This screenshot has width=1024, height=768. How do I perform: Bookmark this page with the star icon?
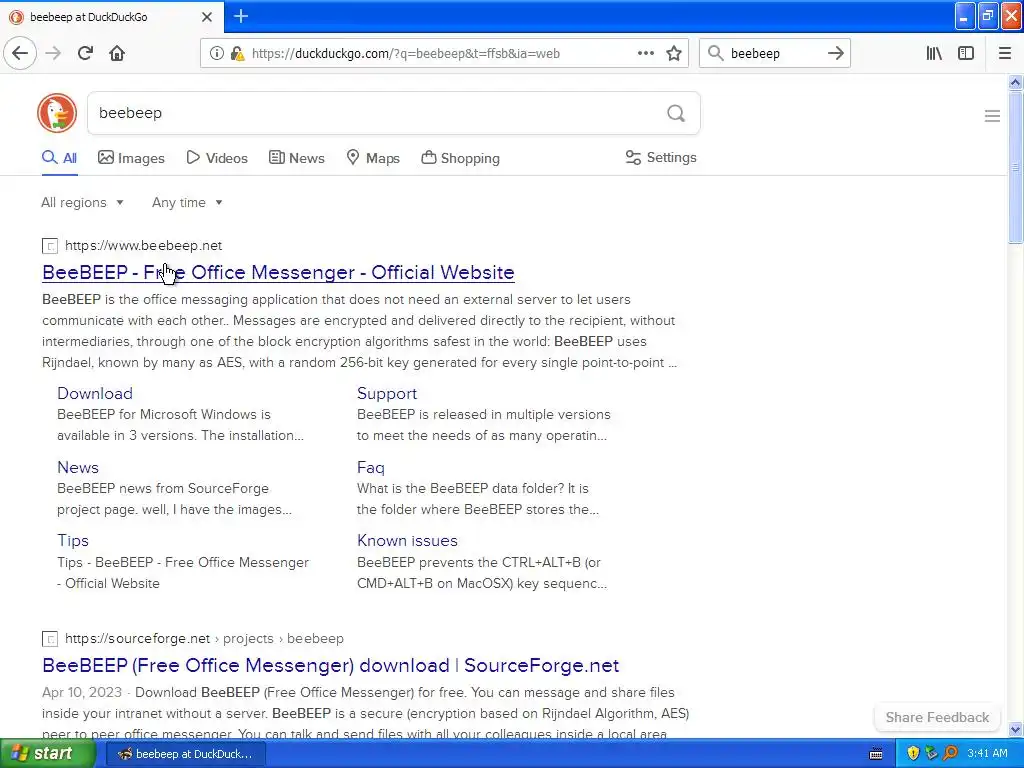(x=674, y=54)
